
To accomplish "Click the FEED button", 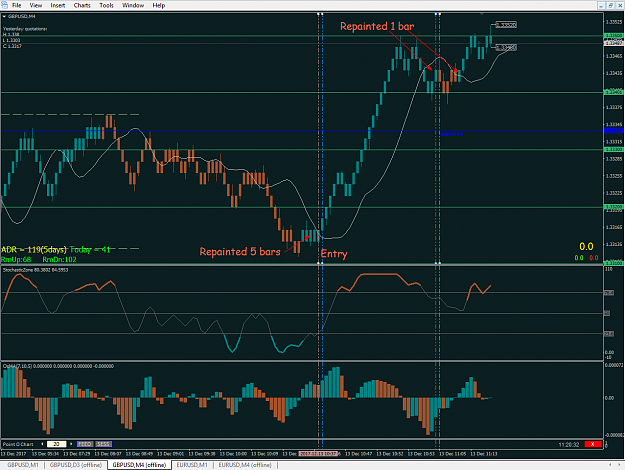I will click(85, 444).
